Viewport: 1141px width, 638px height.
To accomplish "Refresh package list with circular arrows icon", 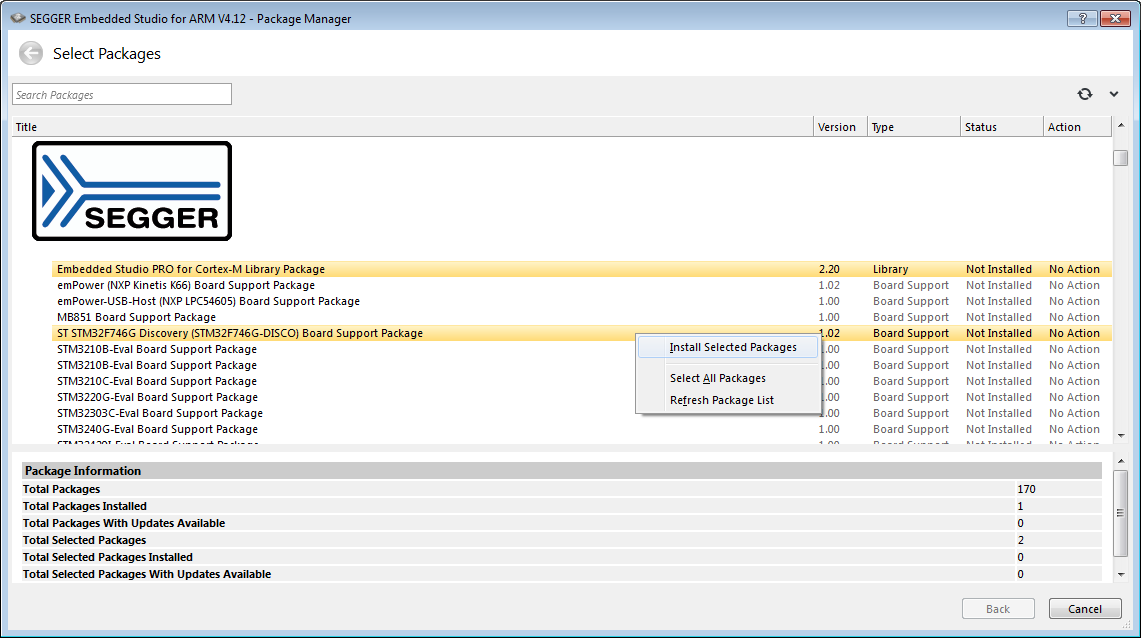I will tap(1084, 94).
